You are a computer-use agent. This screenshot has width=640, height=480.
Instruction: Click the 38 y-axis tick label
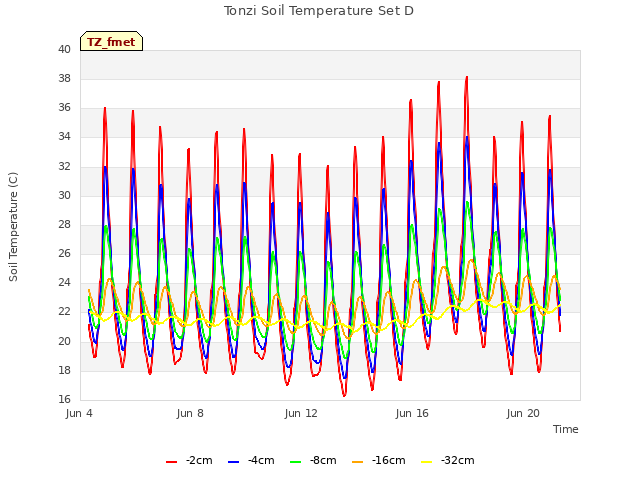point(64,79)
